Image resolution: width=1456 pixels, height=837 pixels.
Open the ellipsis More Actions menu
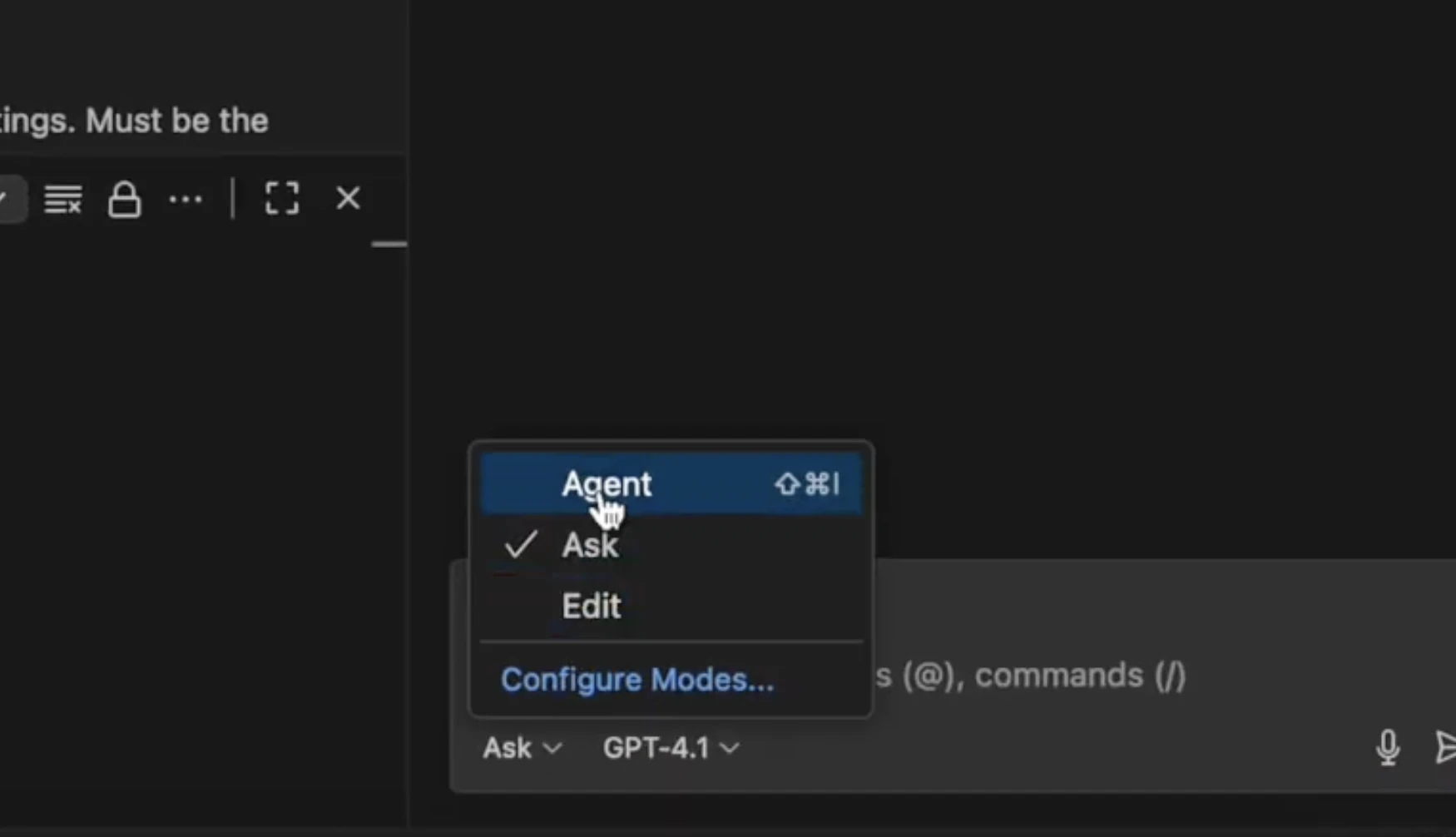click(x=185, y=200)
